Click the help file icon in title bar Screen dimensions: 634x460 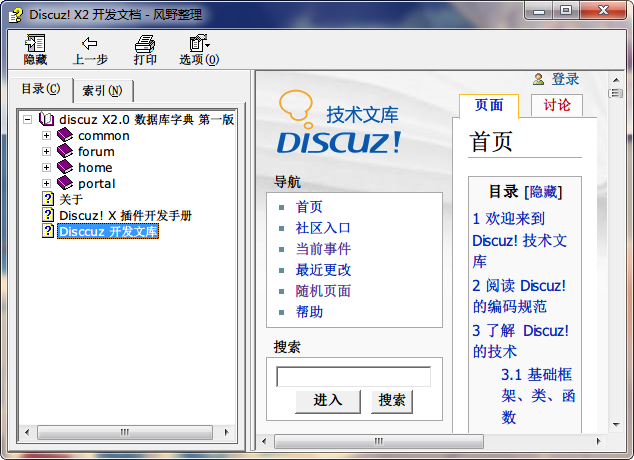coord(16,15)
